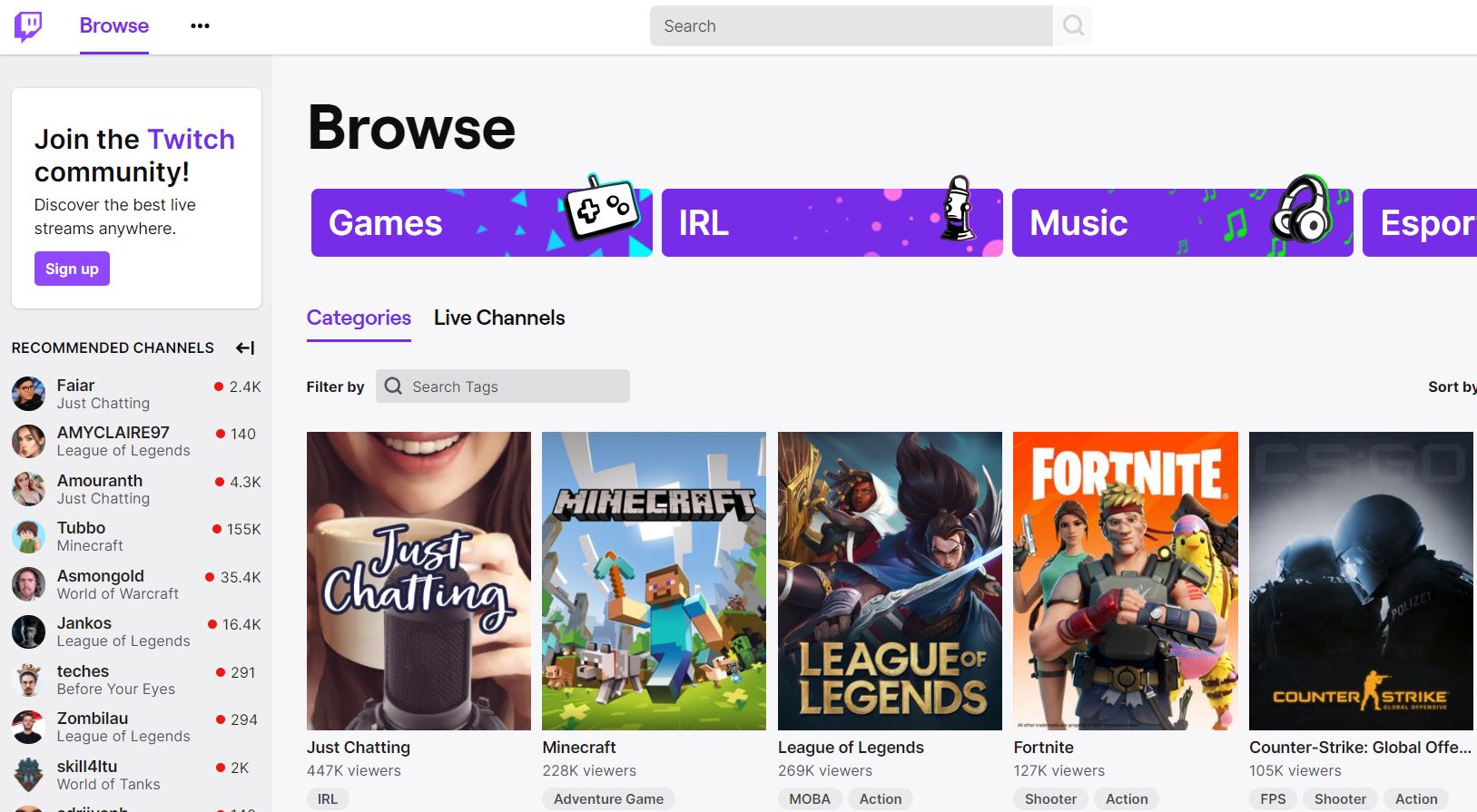Click the magnifier search button
The width and height of the screenshot is (1477, 812).
1073,26
